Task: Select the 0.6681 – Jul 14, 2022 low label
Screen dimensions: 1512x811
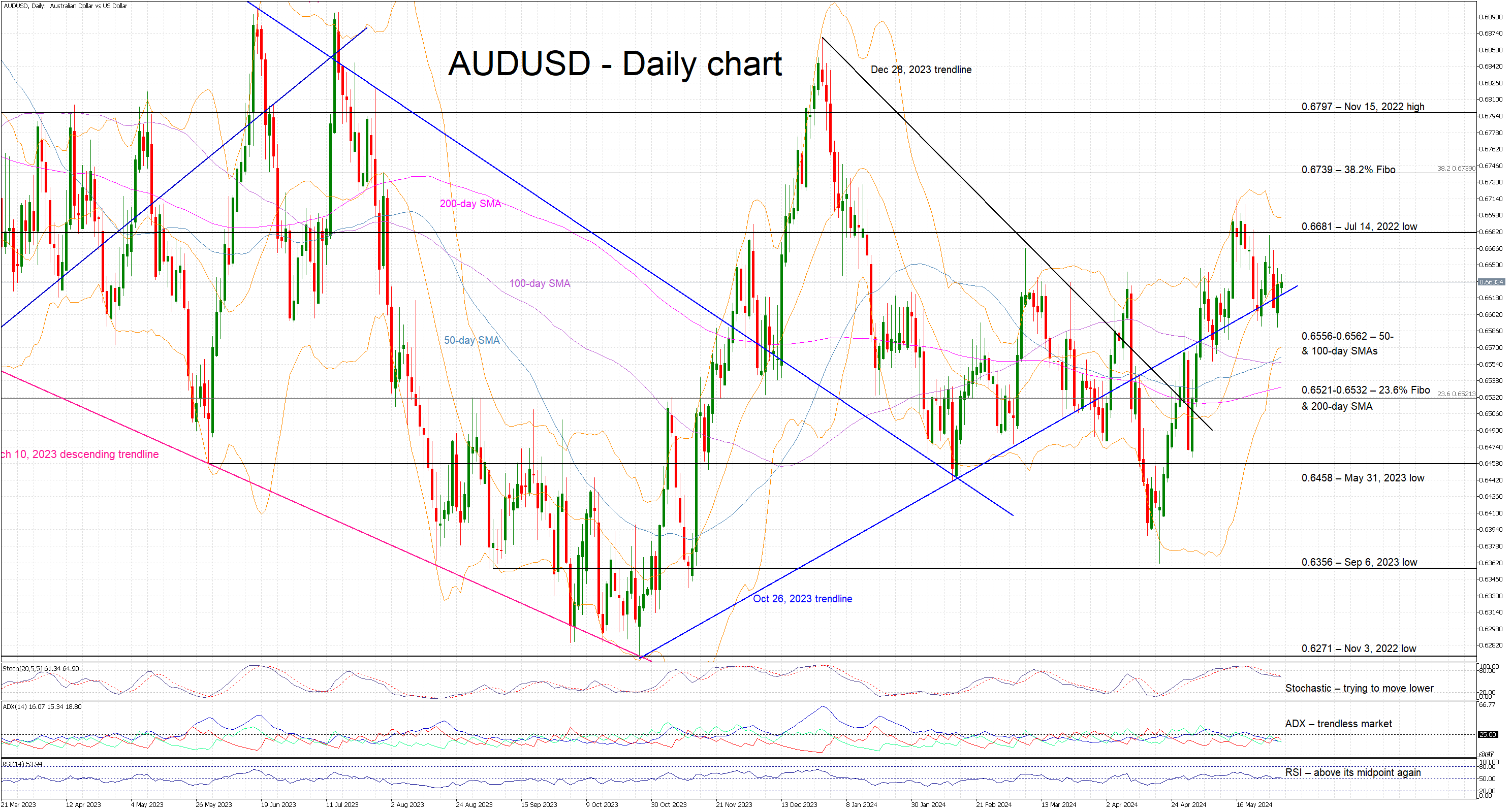Action: tap(1359, 226)
